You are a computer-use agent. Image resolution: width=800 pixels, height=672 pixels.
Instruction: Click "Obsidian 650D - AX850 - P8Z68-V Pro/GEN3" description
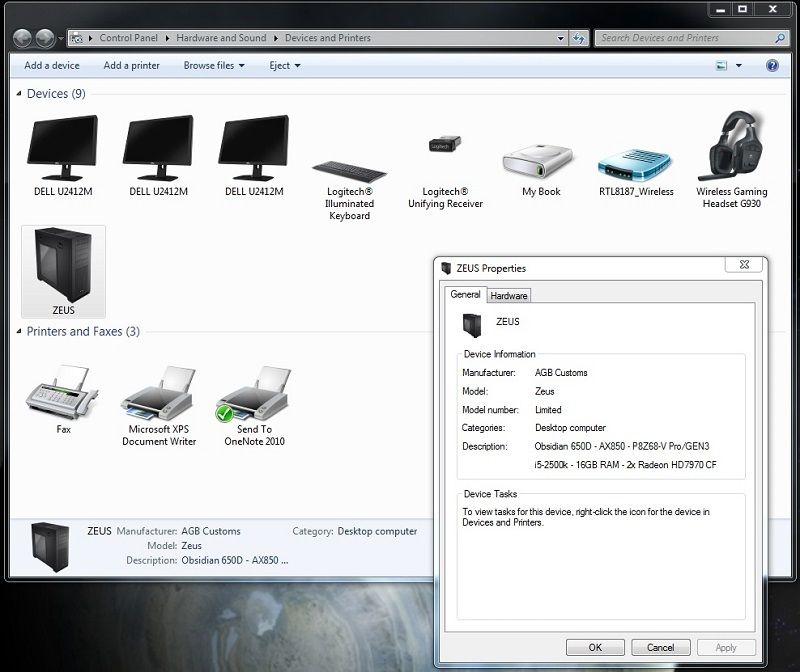click(621, 446)
